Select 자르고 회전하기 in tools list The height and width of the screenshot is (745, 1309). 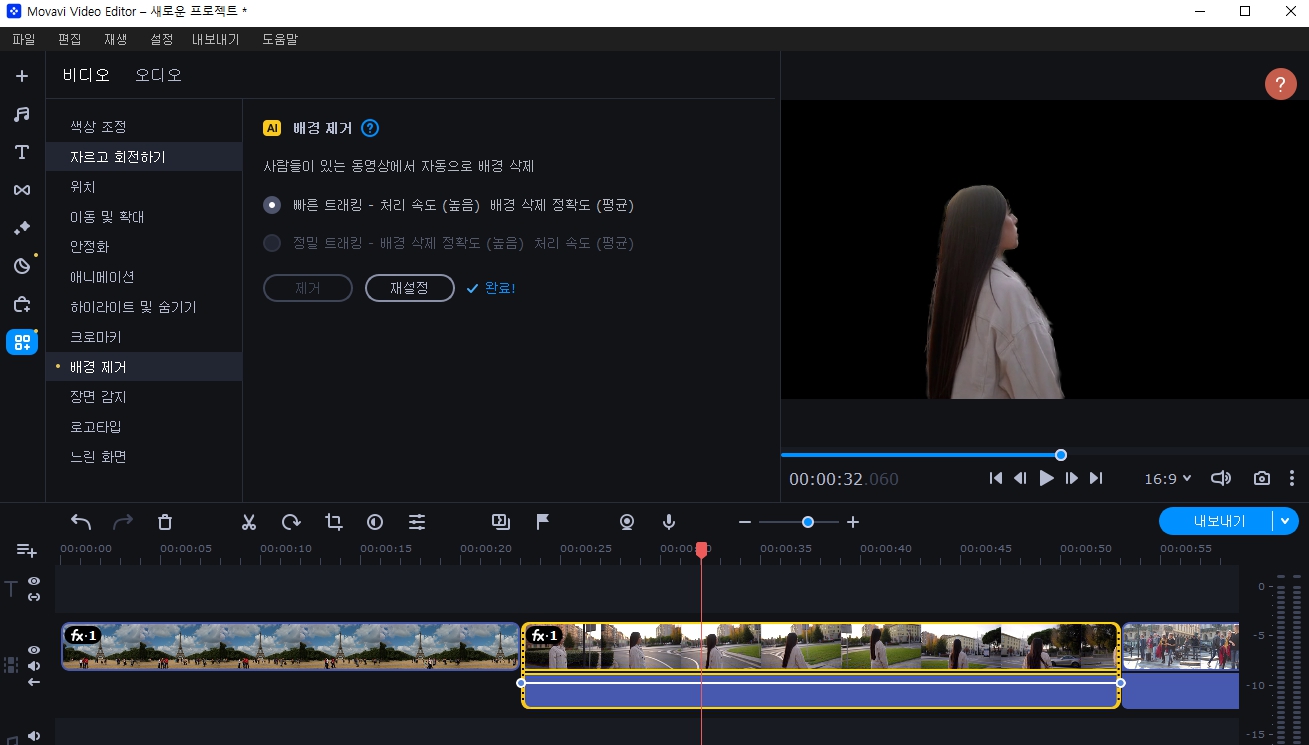(x=144, y=157)
